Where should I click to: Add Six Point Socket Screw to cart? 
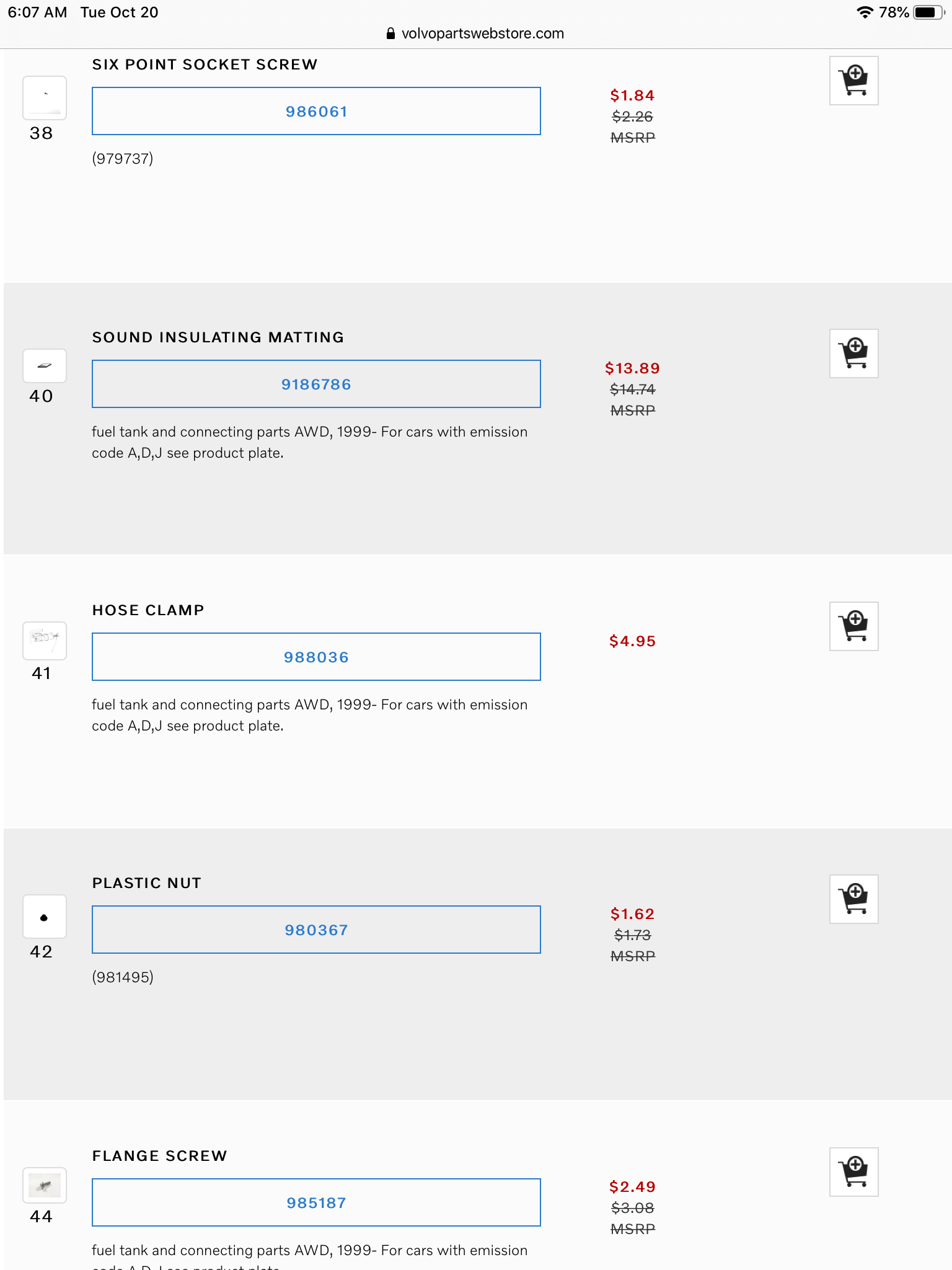tap(853, 81)
